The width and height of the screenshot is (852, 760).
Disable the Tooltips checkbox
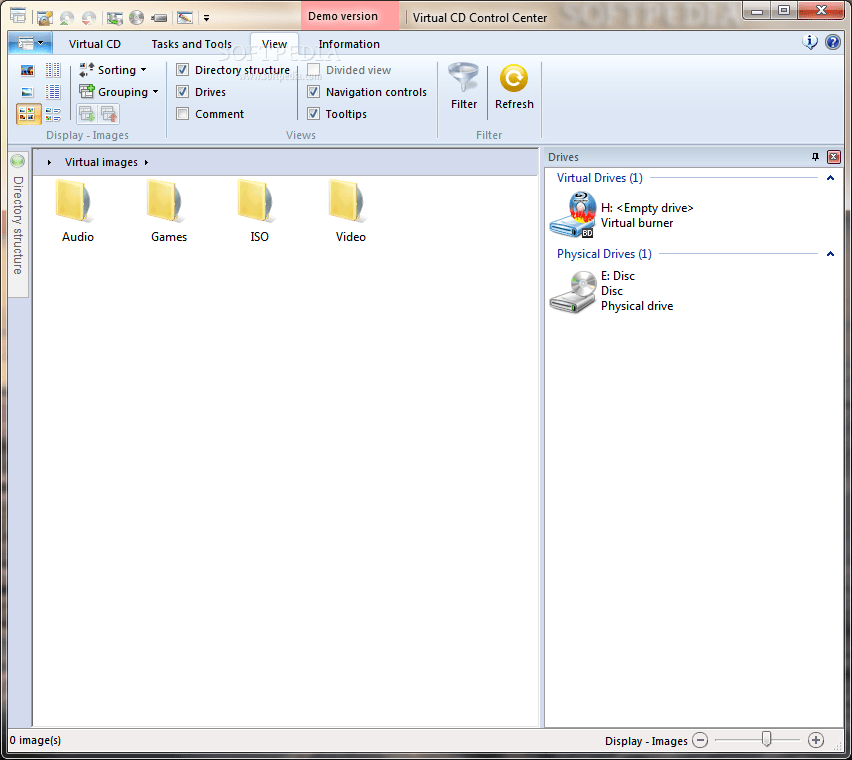click(313, 113)
